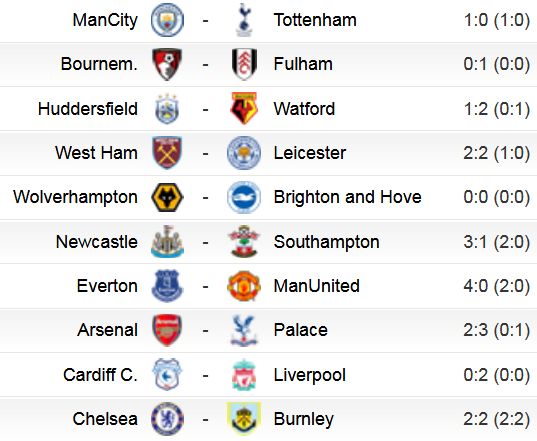Click the Liverpool club badge
This screenshot has width=537, height=441.
tap(244, 375)
